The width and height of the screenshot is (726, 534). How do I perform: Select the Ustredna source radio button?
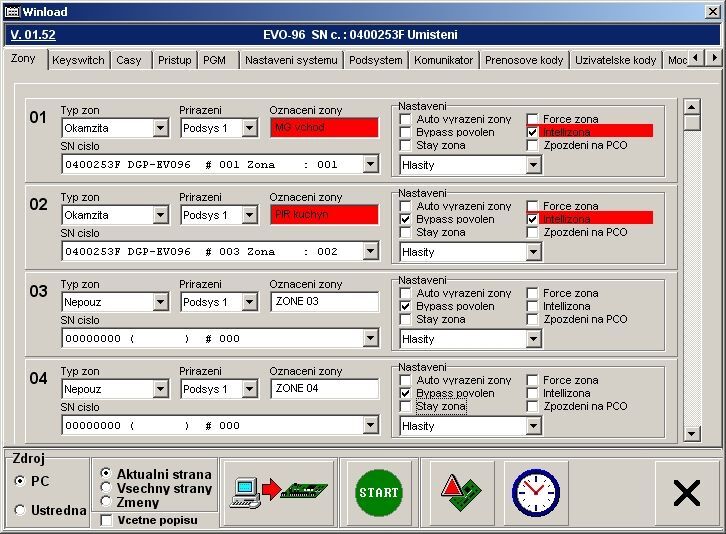tap(21, 510)
